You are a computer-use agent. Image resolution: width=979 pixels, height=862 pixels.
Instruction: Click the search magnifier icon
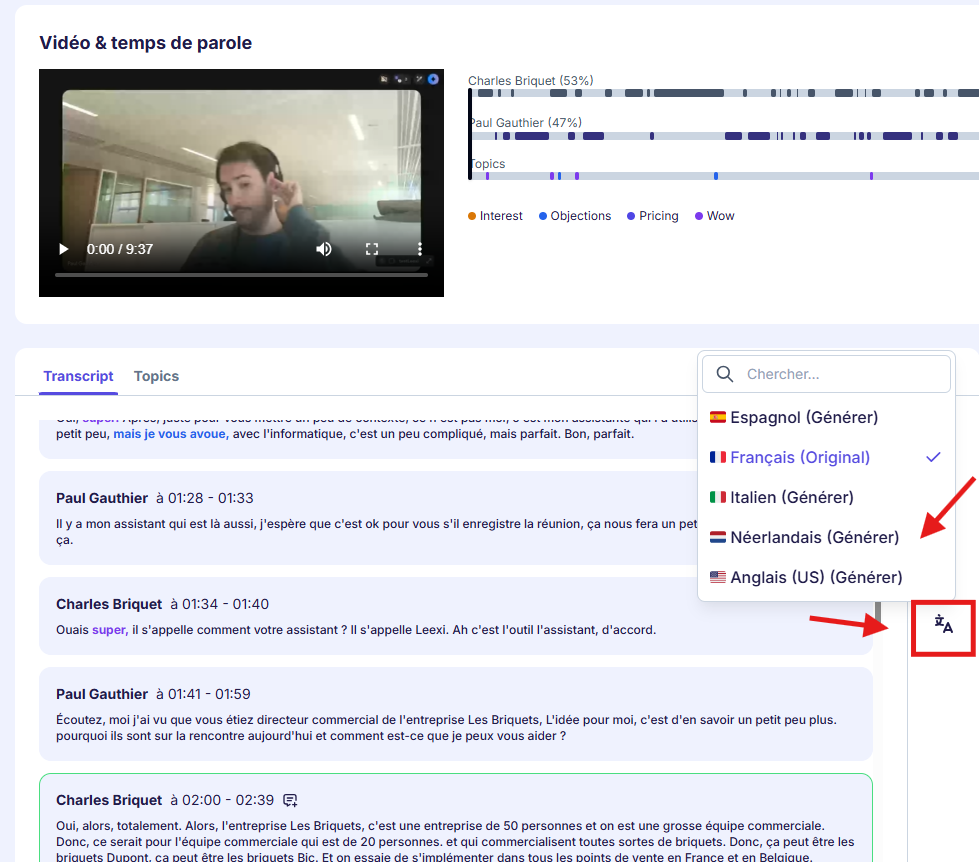click(x=724, y=374)
